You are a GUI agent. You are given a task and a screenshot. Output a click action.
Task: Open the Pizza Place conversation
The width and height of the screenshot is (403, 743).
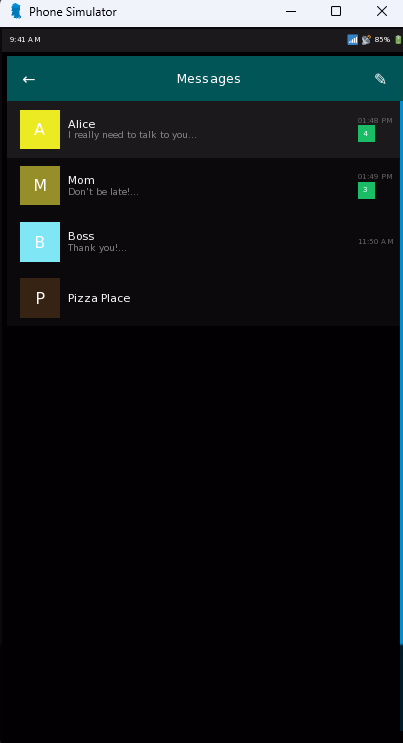point(203,298)
